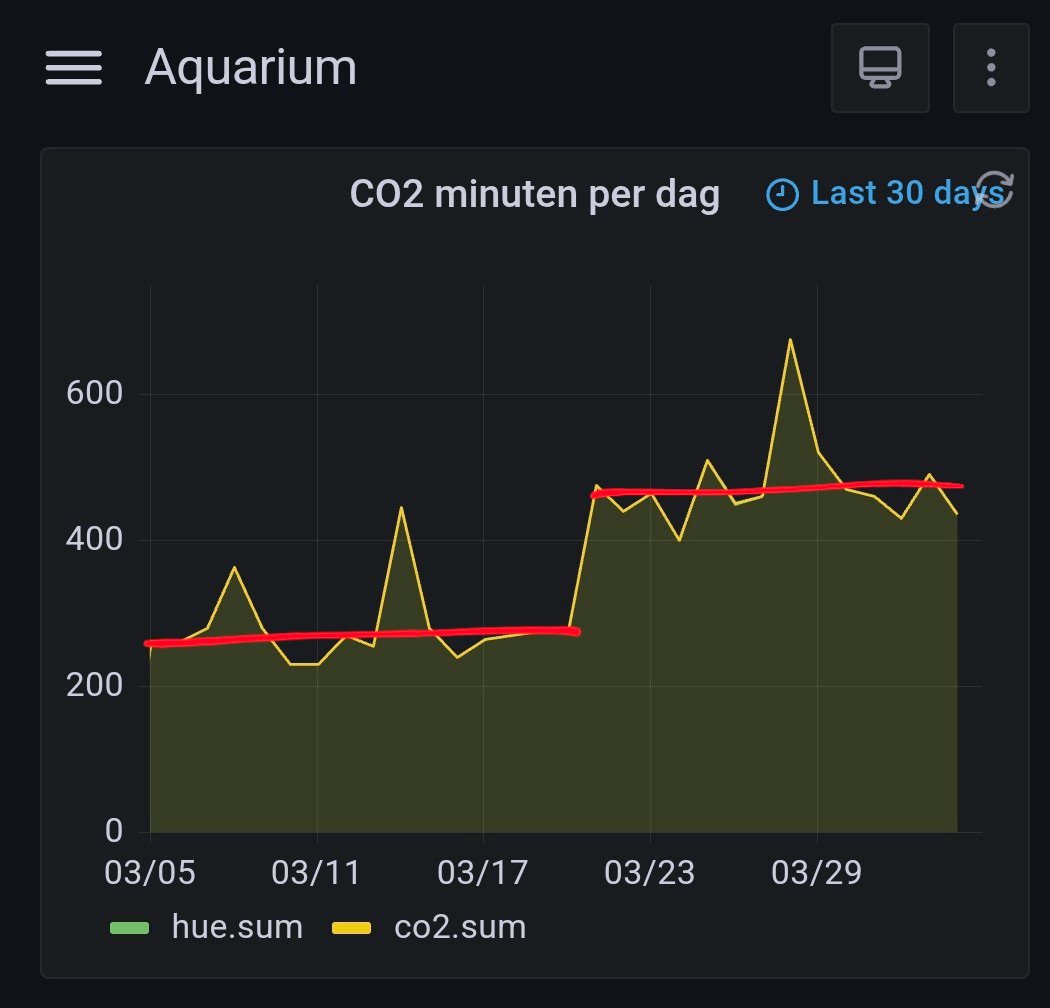Toggle the hue.sum series in legend
This screenshot has height=1008, width=1050.
tap(236, 927)
